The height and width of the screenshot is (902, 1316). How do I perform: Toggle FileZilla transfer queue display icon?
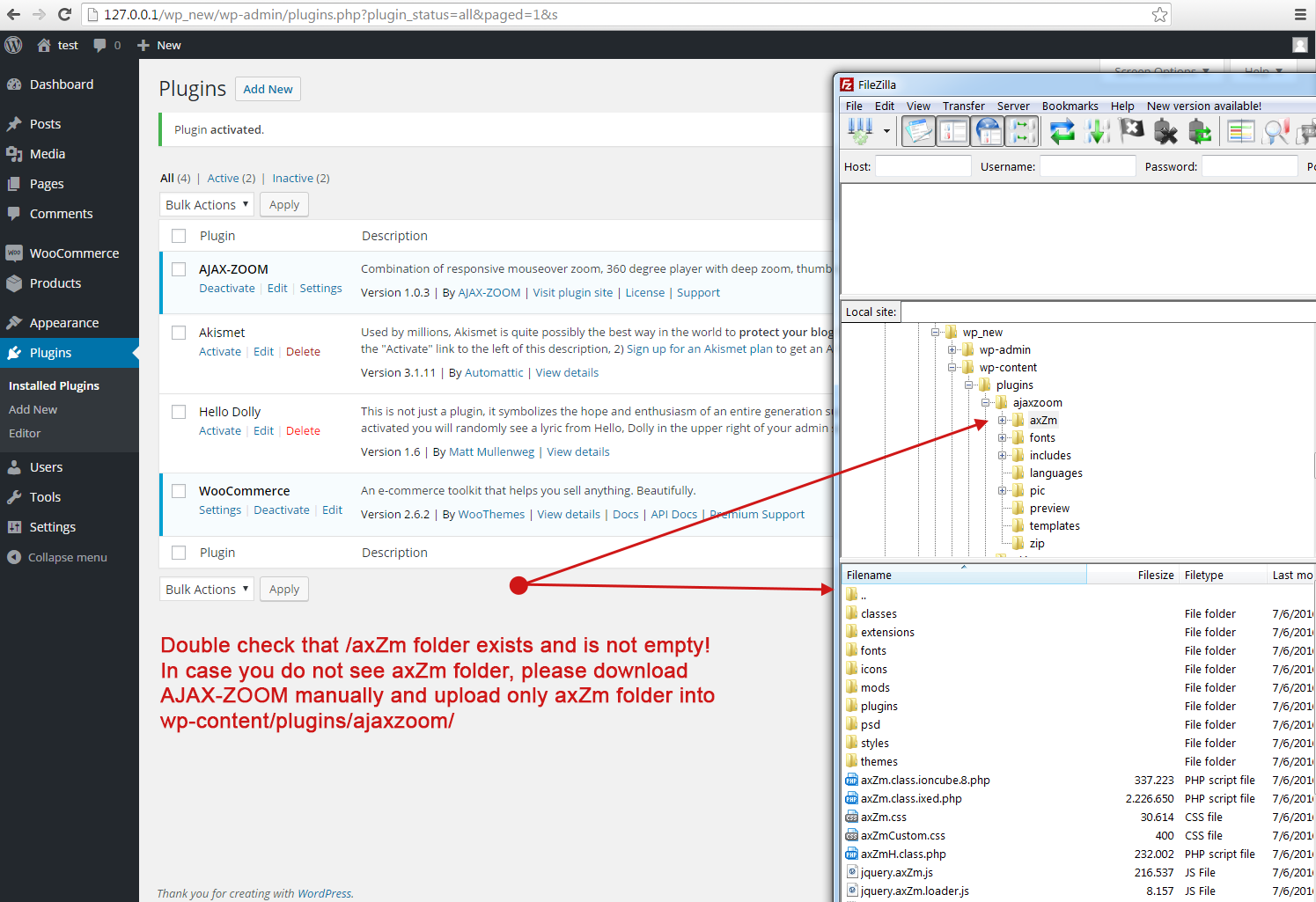pyautogui.click(x=1023, y=131)
